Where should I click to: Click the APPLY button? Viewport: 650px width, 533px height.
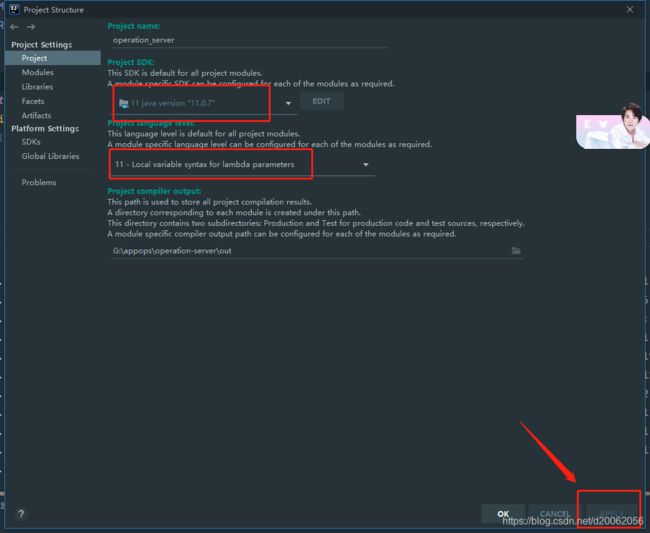[x=611, y=514]
